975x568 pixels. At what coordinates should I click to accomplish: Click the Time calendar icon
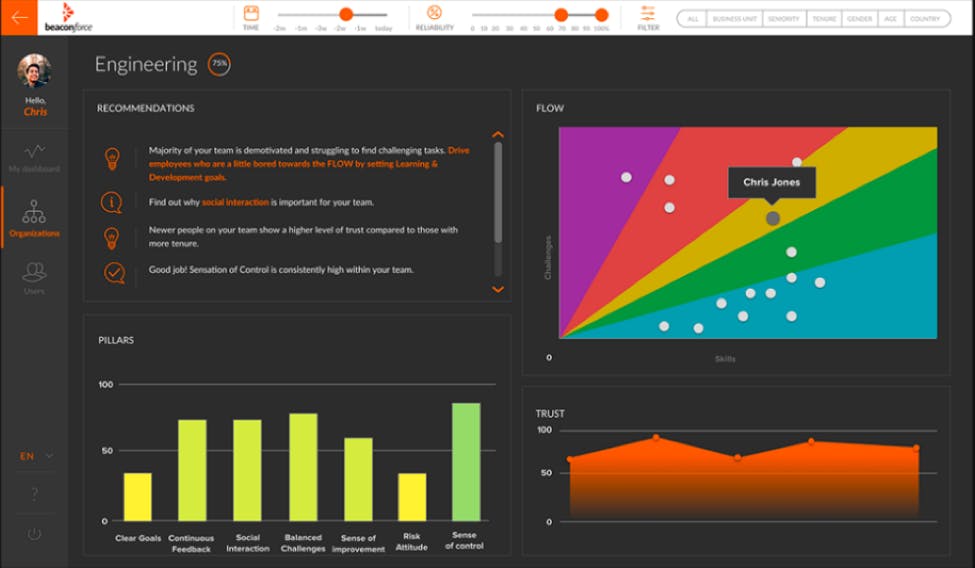coord(251,13)
